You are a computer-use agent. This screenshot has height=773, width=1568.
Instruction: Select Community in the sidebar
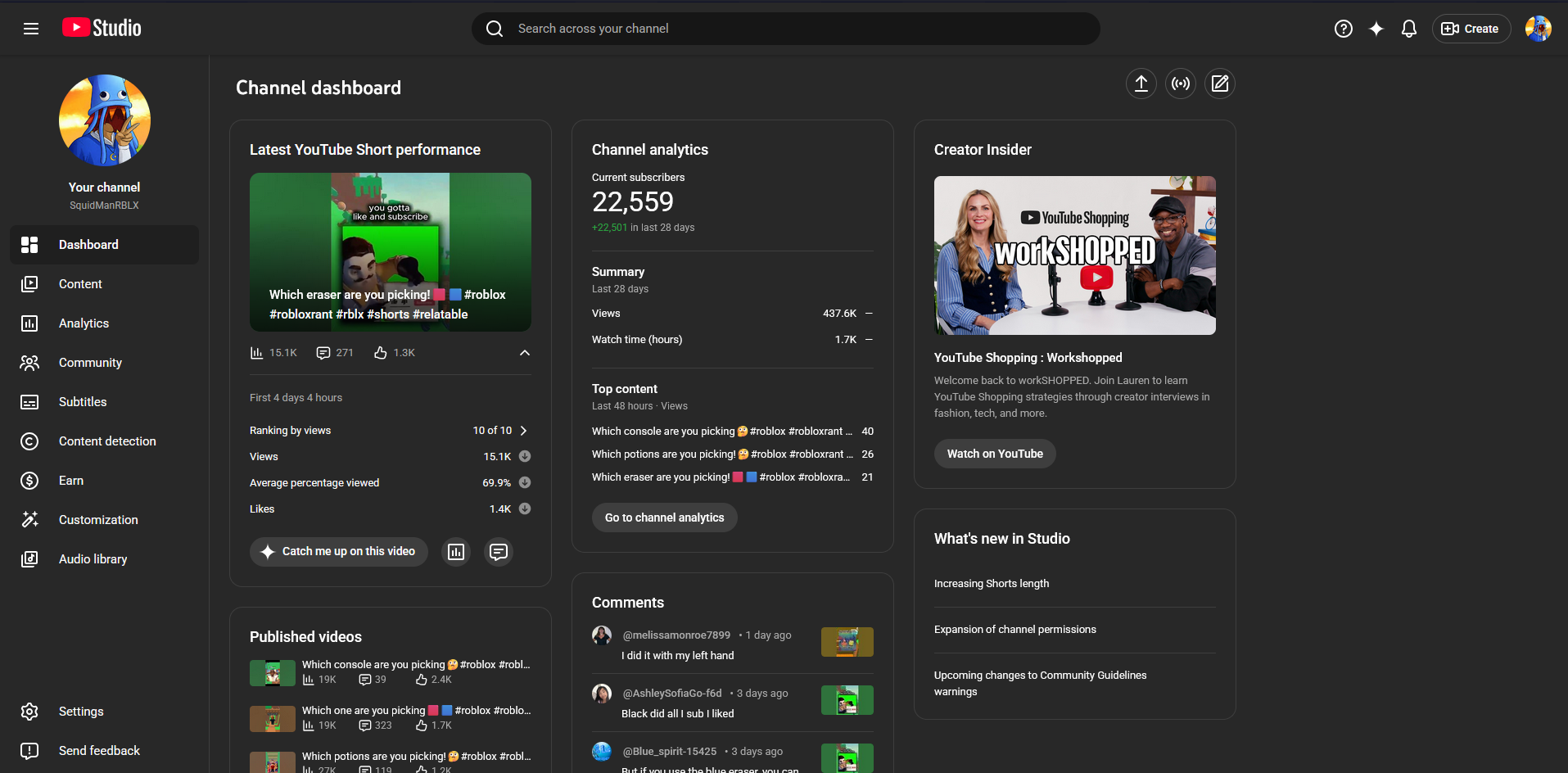(x=105, y=363)
